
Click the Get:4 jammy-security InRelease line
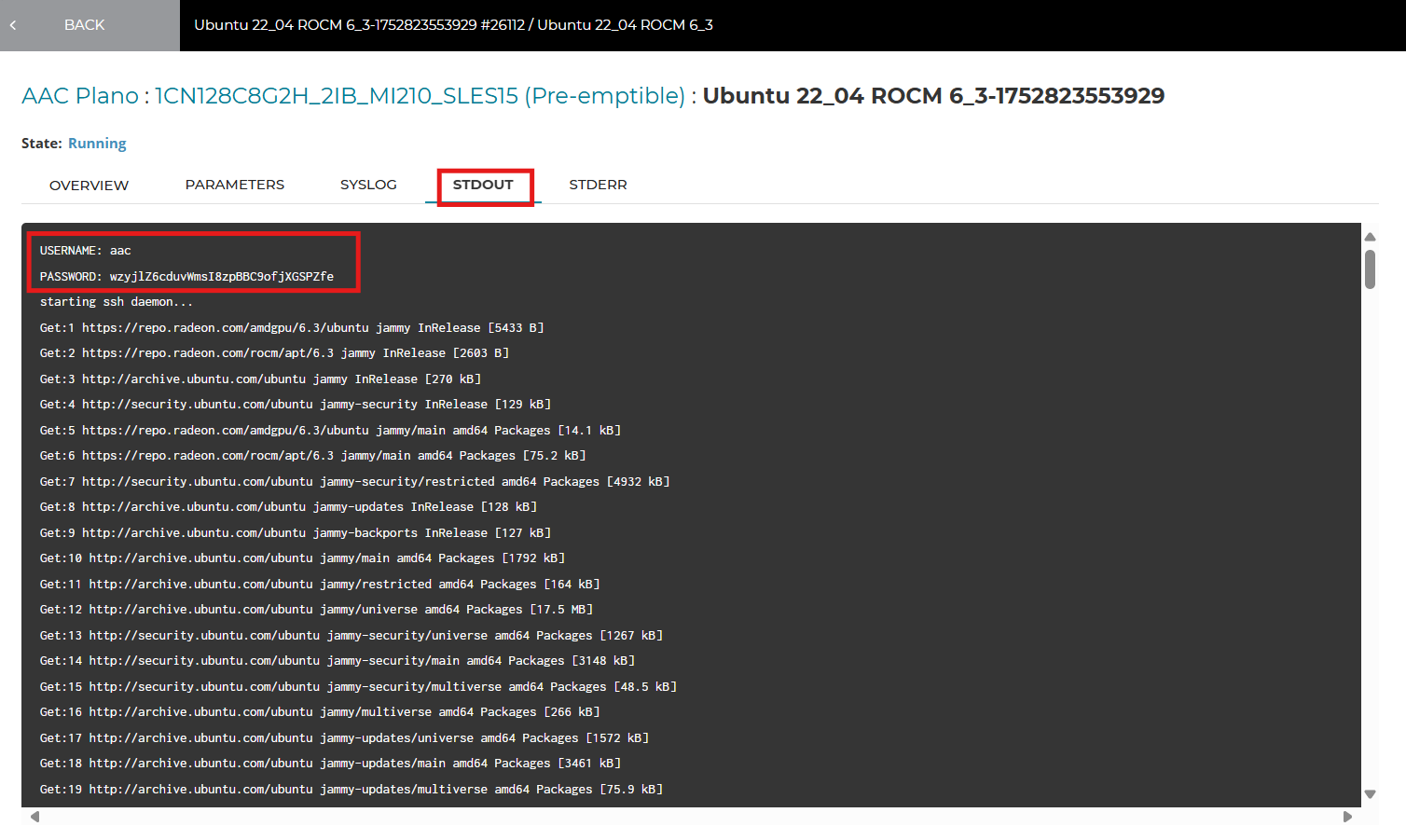296,405
